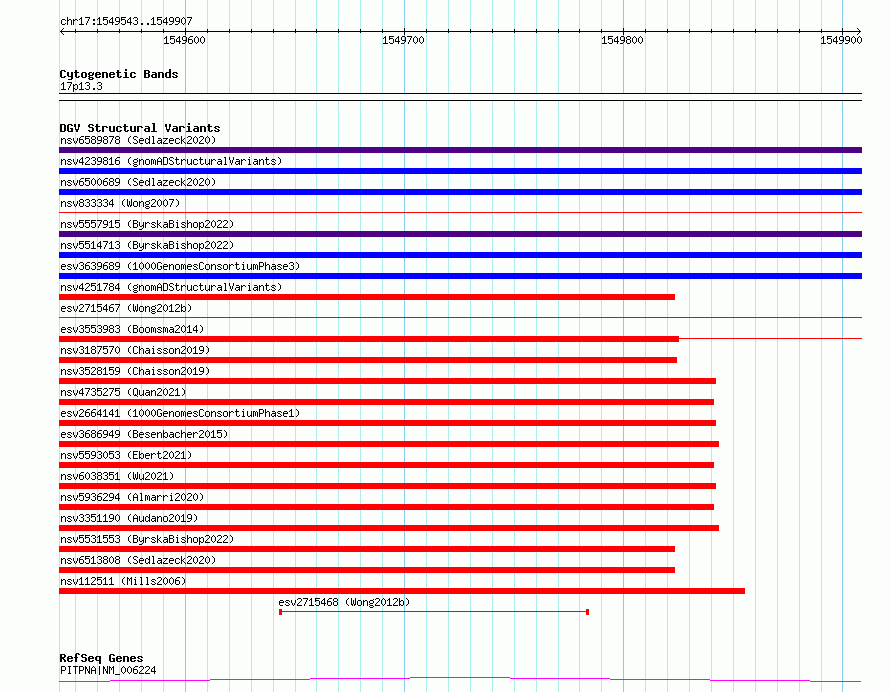This screenshot has height=692, width=890.
Task: Open nsv5514713 (ByrskaBishop2022) label
Action: (x=147, y=245)
